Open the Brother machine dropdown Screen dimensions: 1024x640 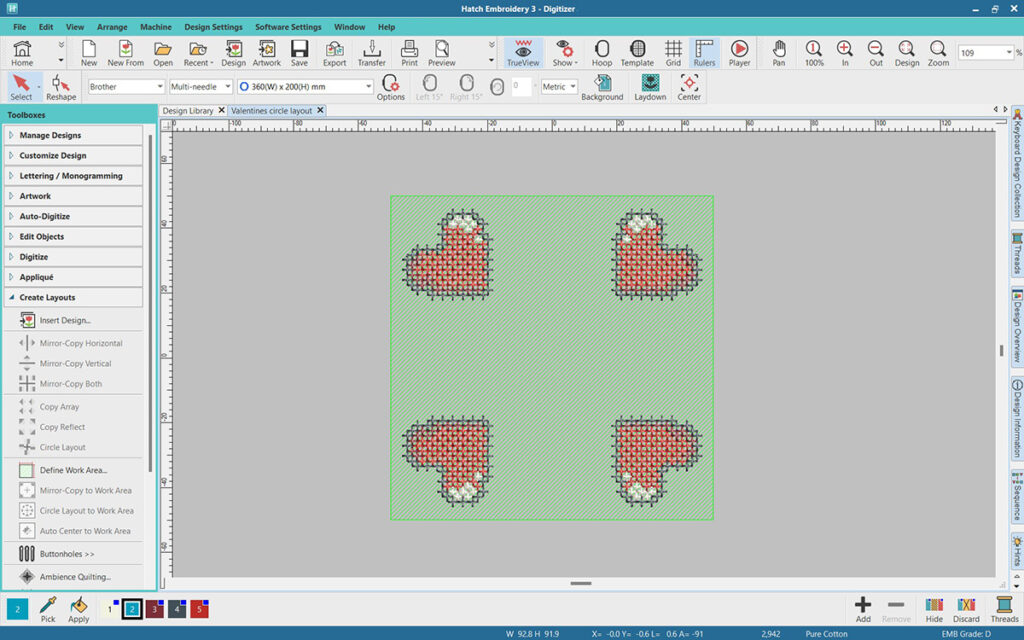click(126, 87)
